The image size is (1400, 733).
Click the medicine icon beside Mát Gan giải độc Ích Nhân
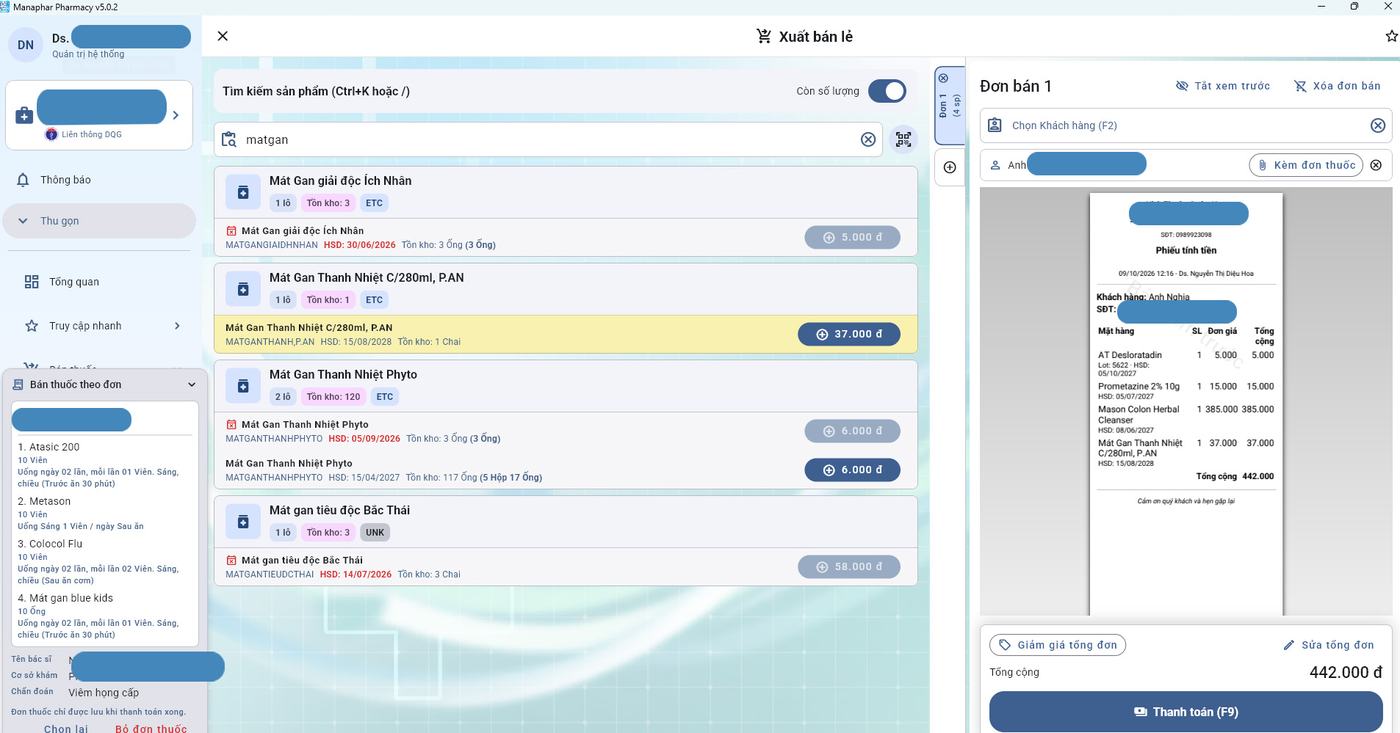pos(243,192)
